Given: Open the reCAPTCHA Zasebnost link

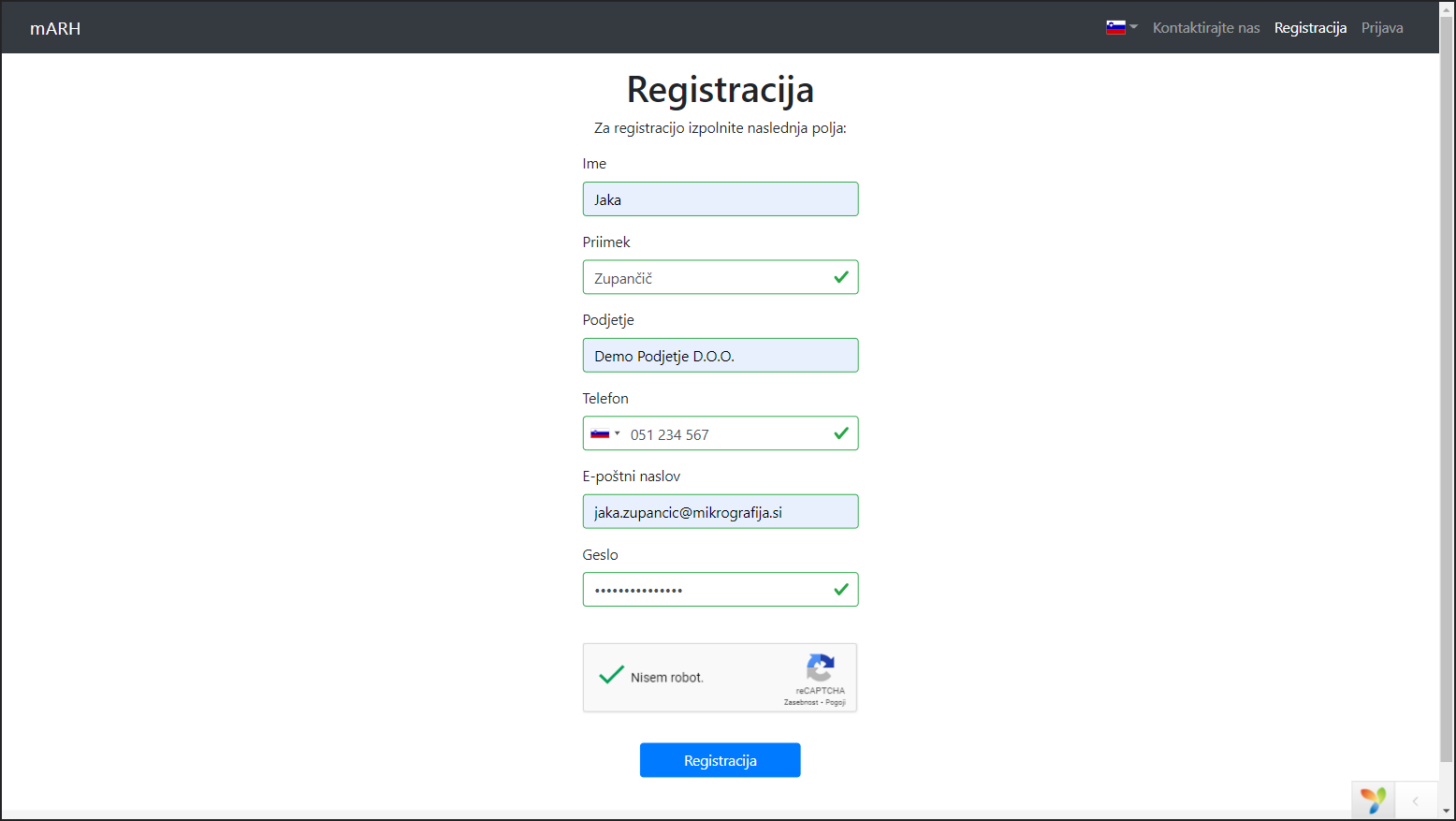Looking at the screenshot, I should coord(800,702).
